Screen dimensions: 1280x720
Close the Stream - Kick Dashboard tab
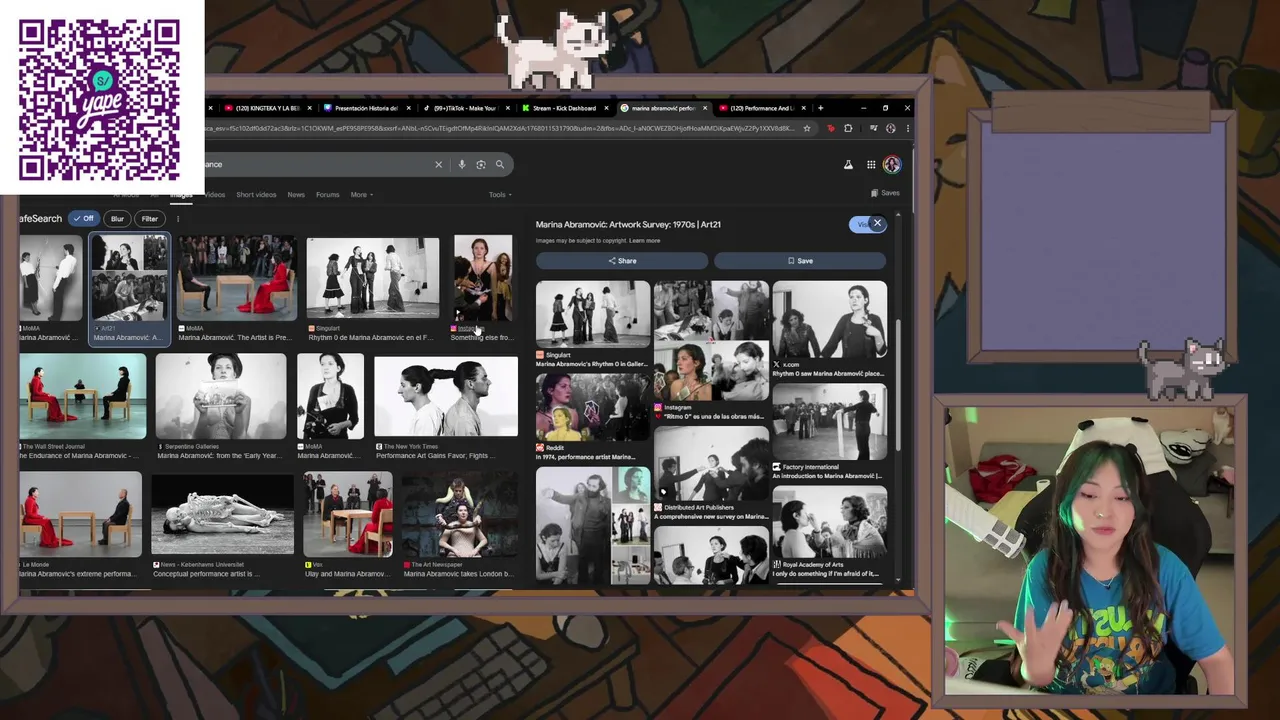(606, 108)
